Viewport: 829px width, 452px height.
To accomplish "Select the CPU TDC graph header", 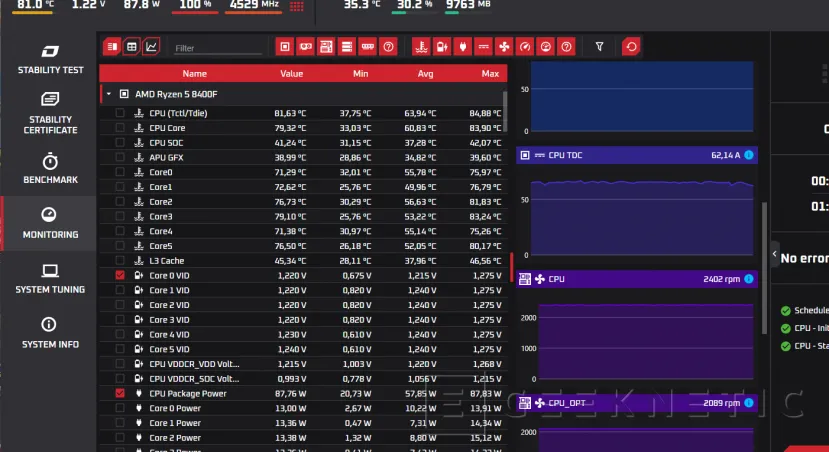I will click(x=637, y=155).
